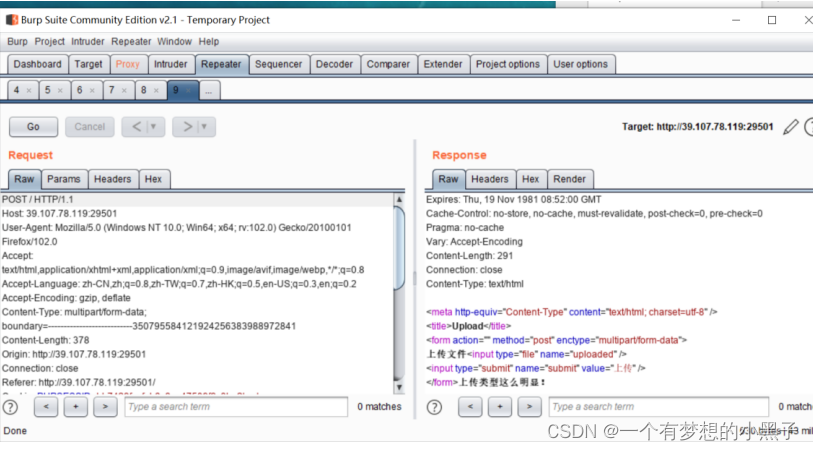813x450 pixels.
Task: Open back history dropdown arrow
Action: pyautogui.click(x=154, y=127)
